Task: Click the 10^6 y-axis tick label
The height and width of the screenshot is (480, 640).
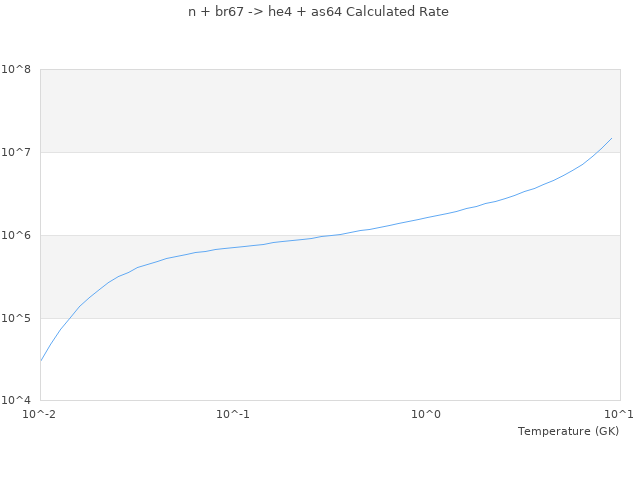Action: coord(16,235)
